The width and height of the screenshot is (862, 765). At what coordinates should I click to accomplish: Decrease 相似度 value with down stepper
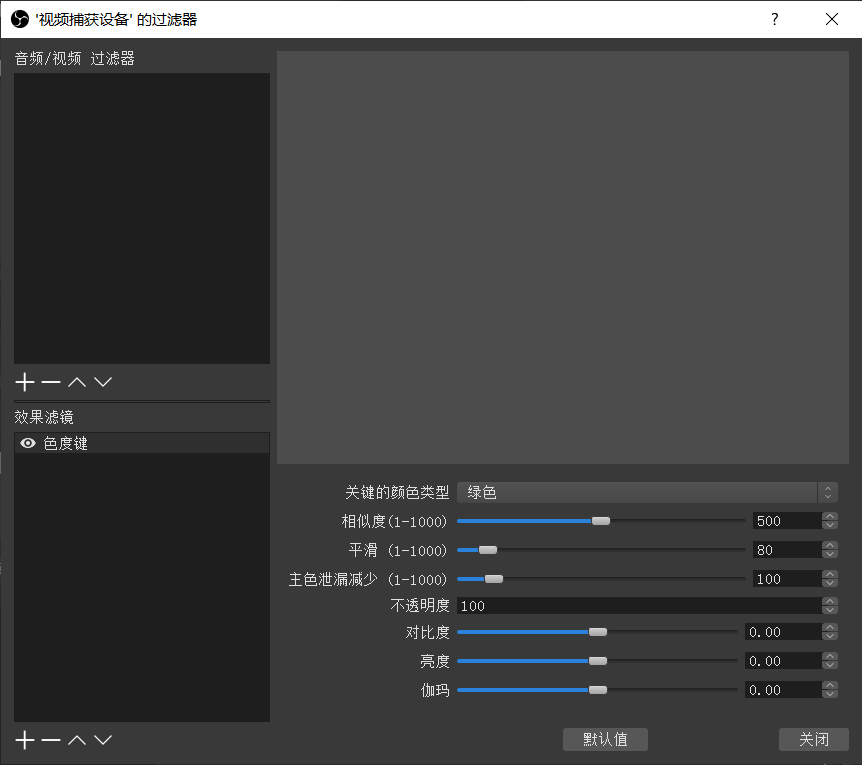pos(830,525)
